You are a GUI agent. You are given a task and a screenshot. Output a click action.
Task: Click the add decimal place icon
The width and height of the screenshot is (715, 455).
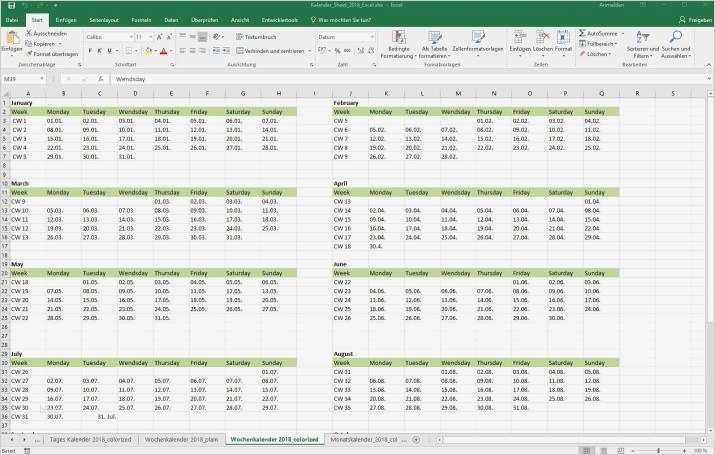[361, 51]
